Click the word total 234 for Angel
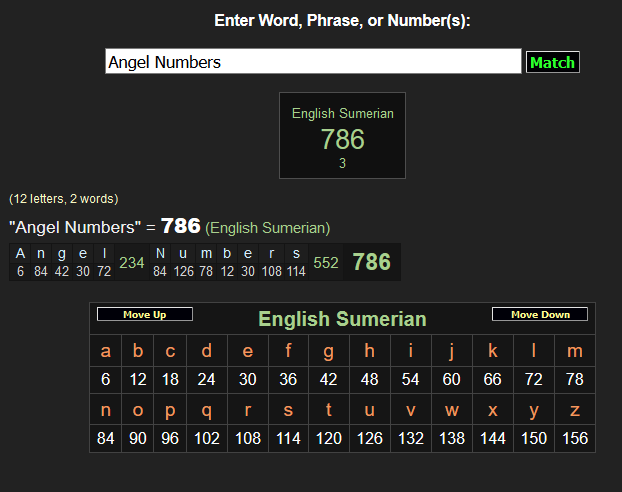The height and width of the screenshot is (492, 622). (131, 262)
